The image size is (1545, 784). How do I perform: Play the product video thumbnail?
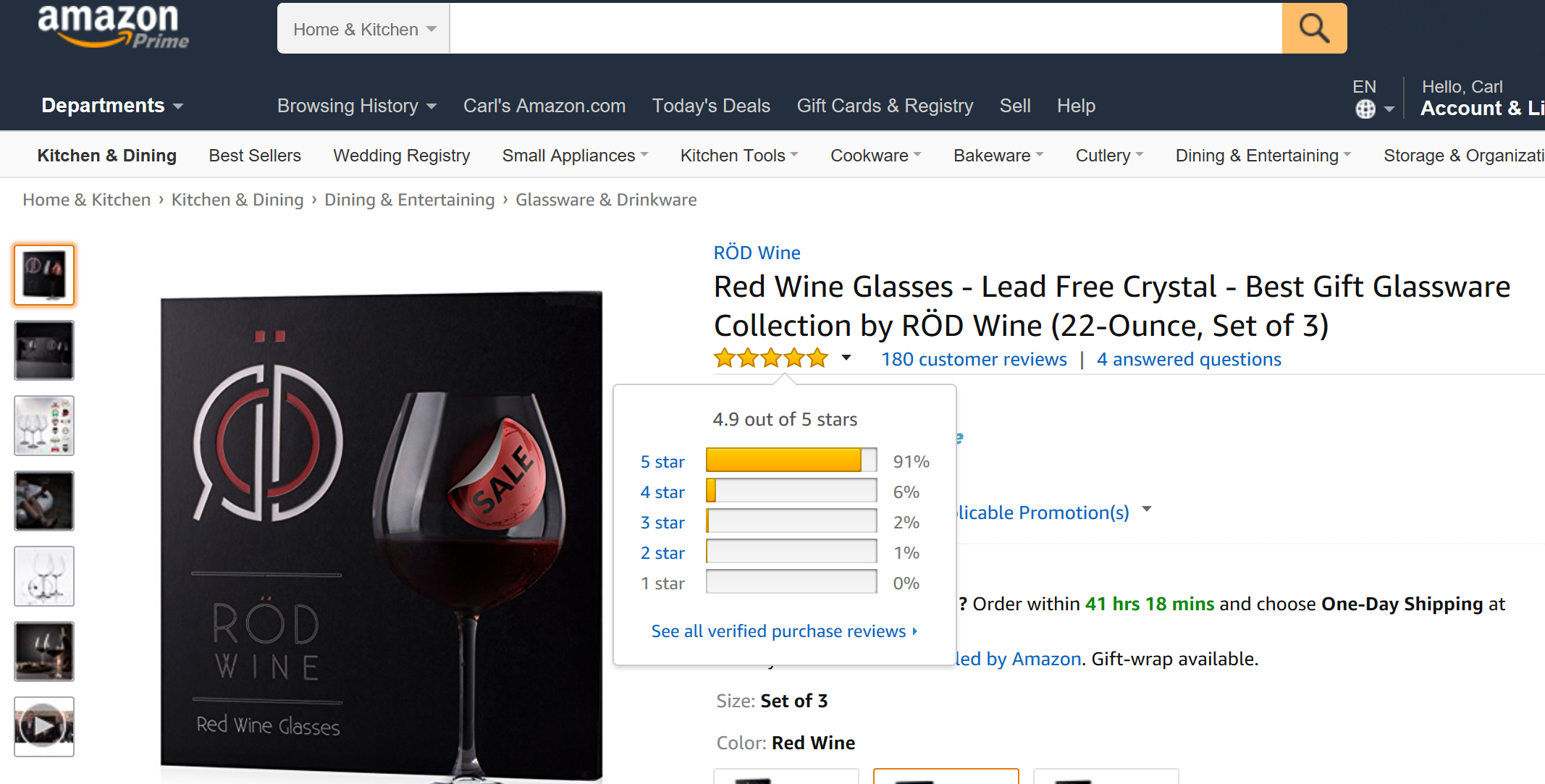[44, 726]
